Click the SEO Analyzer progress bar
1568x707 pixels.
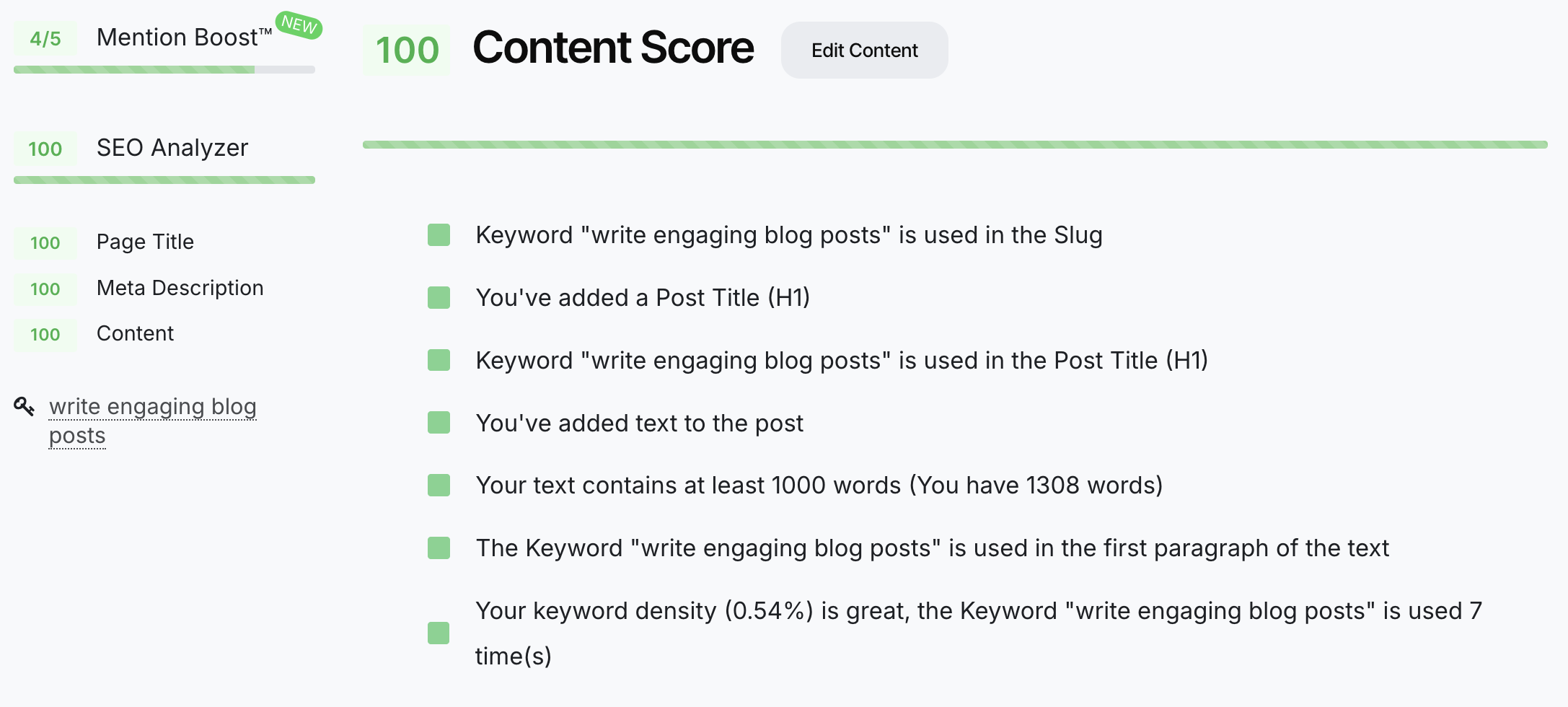tap(164, 180)
